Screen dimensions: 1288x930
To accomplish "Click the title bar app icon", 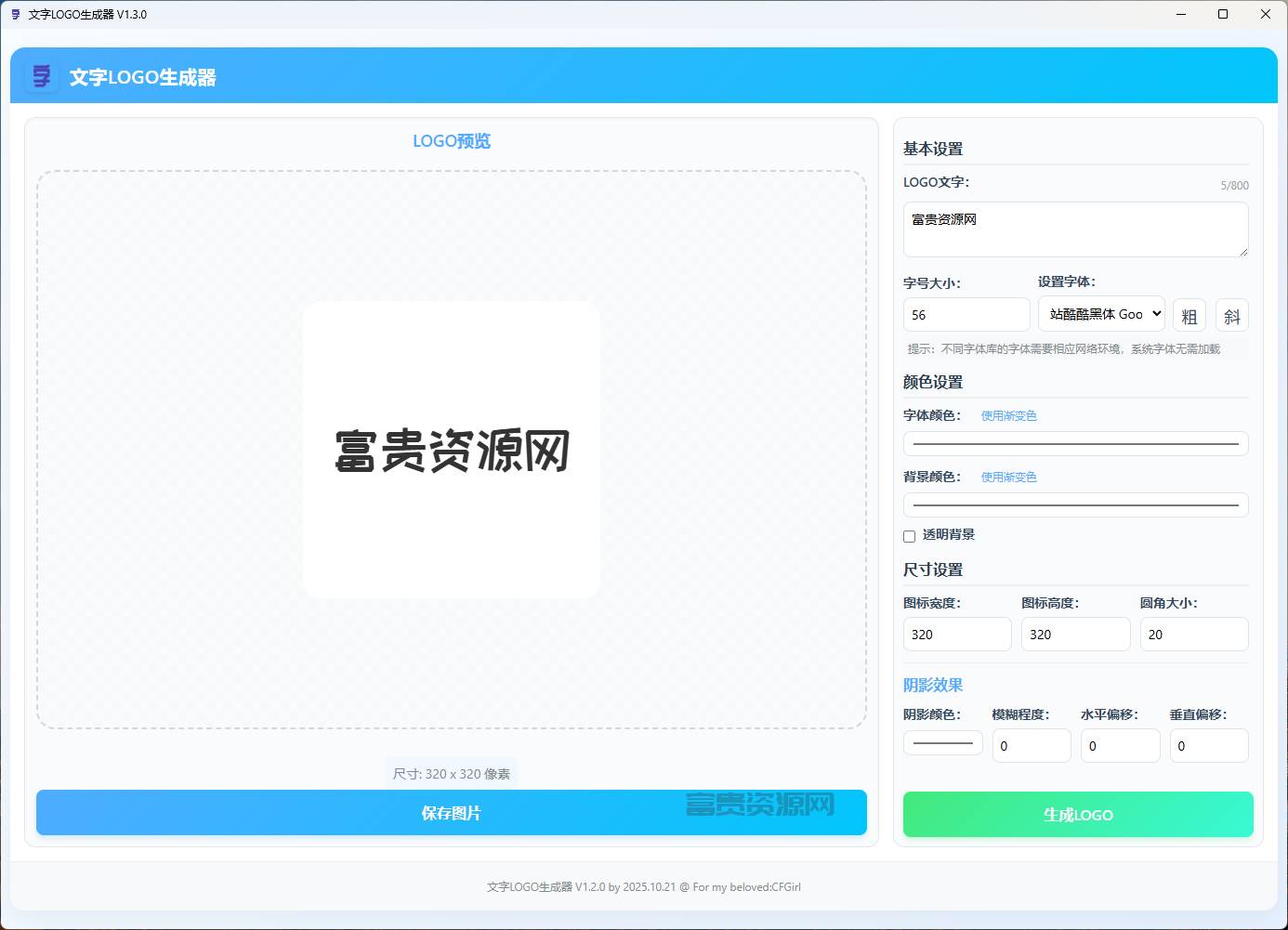I will 15,14.
